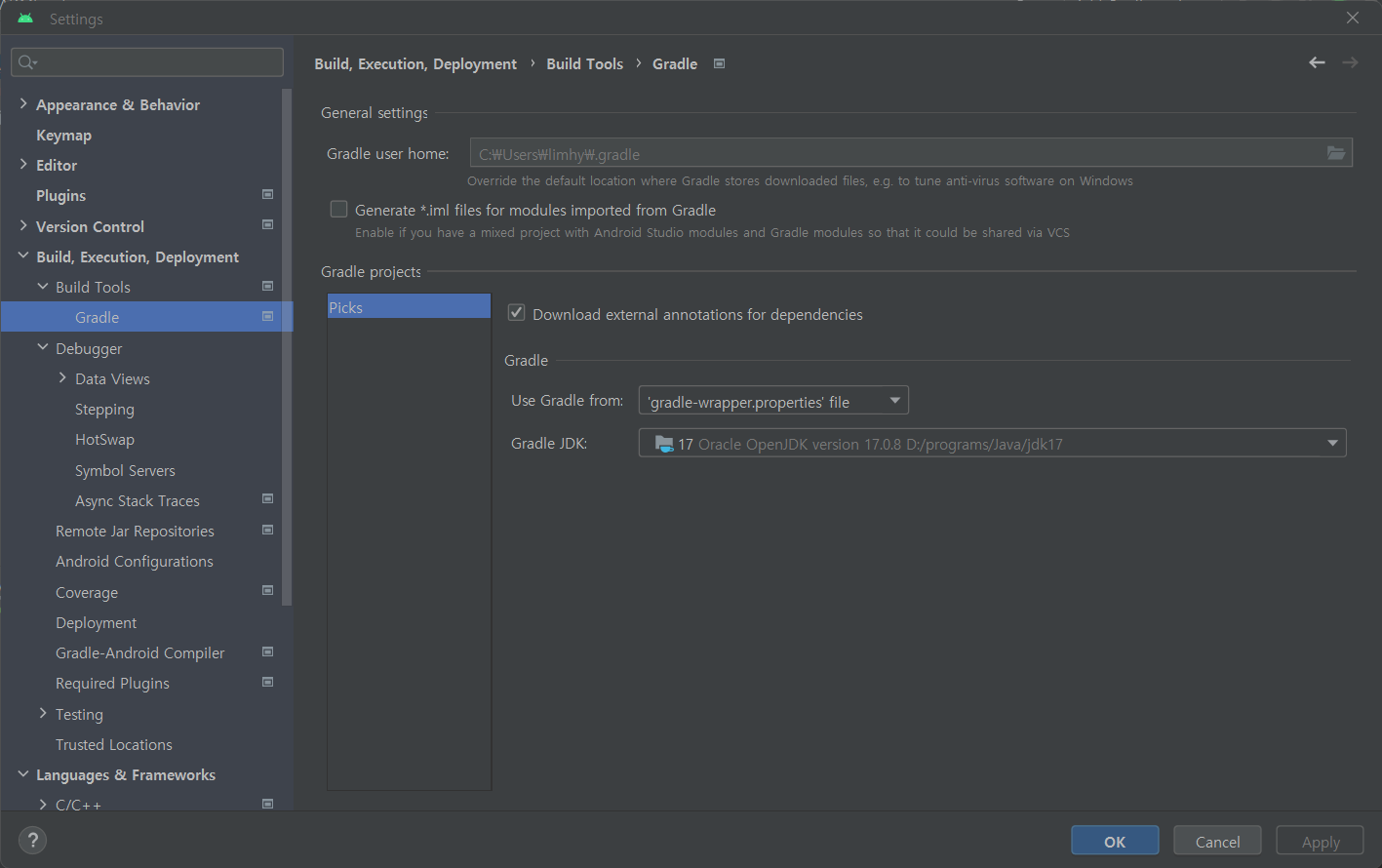Viewport: 1382px width, 868px height.
Task: Confirm settings with OK button
Action: click(x=1115, y=841)
